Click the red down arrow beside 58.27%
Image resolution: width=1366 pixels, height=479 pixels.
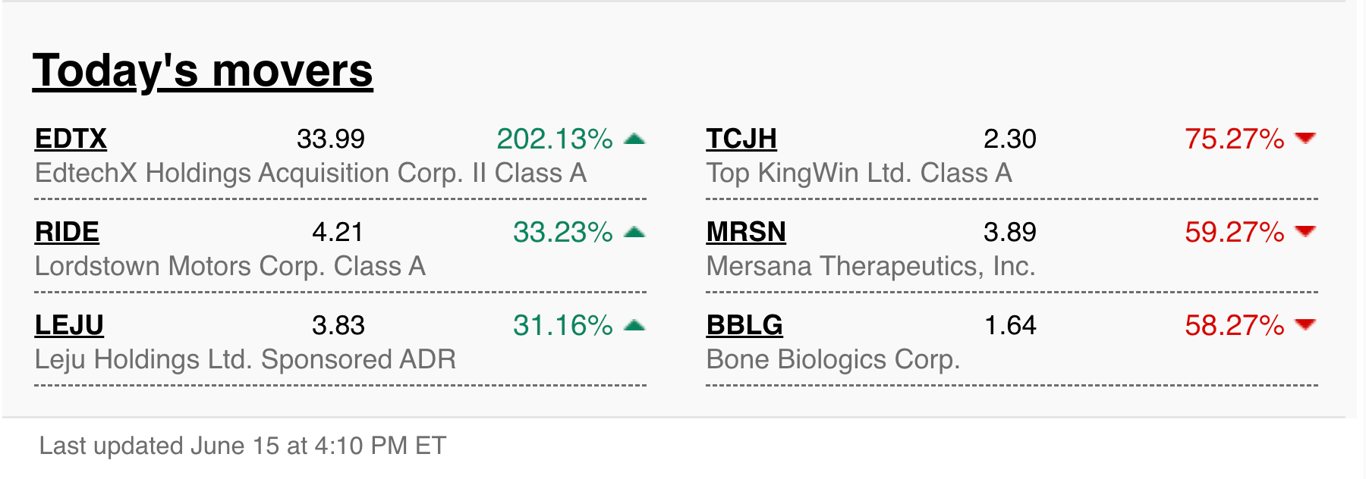tap(1305, 325)
